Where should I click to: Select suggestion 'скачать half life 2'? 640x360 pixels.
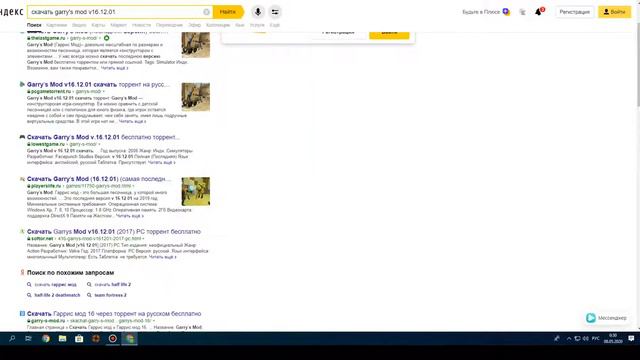pyautogui.click(x=113, y=284)
